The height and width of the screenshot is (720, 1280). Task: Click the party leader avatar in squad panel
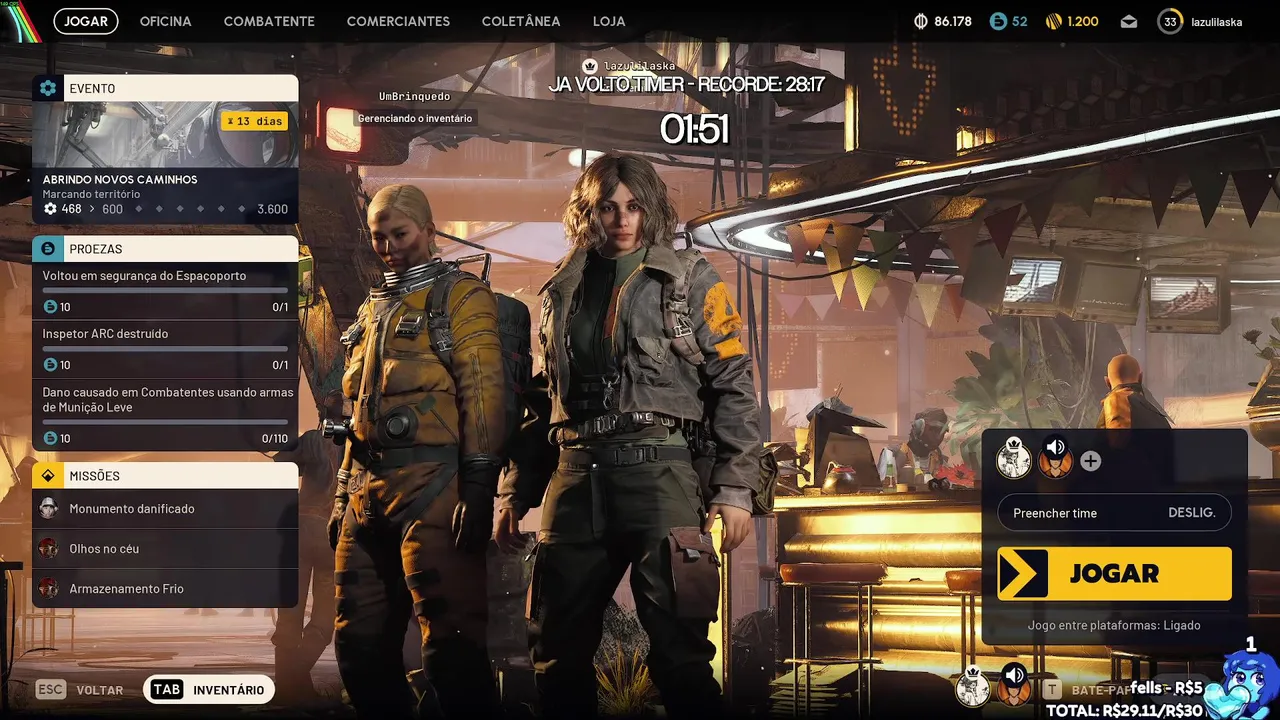pyautogui.click(x=1014, y=460)
